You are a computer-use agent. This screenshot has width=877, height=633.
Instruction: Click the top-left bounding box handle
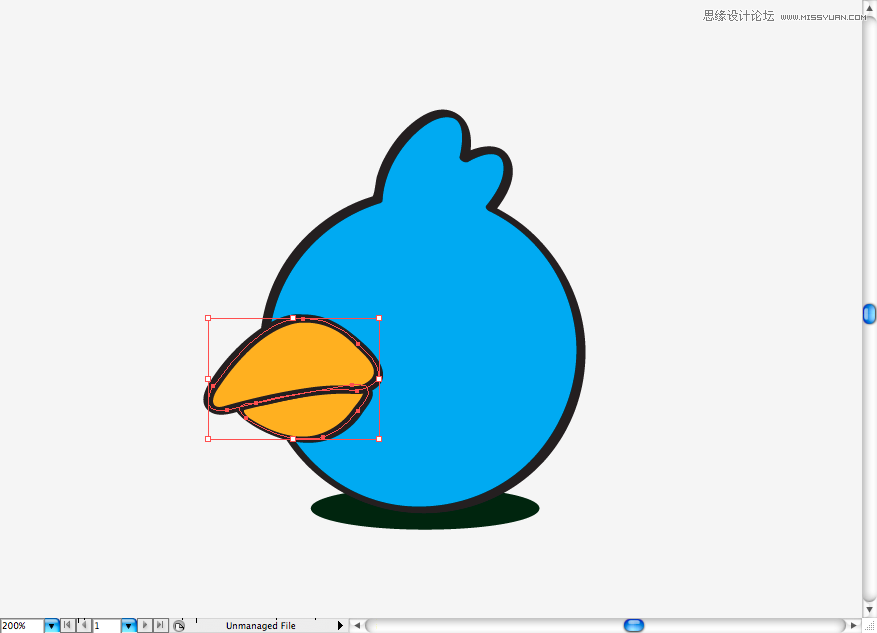tap(208, 318)
